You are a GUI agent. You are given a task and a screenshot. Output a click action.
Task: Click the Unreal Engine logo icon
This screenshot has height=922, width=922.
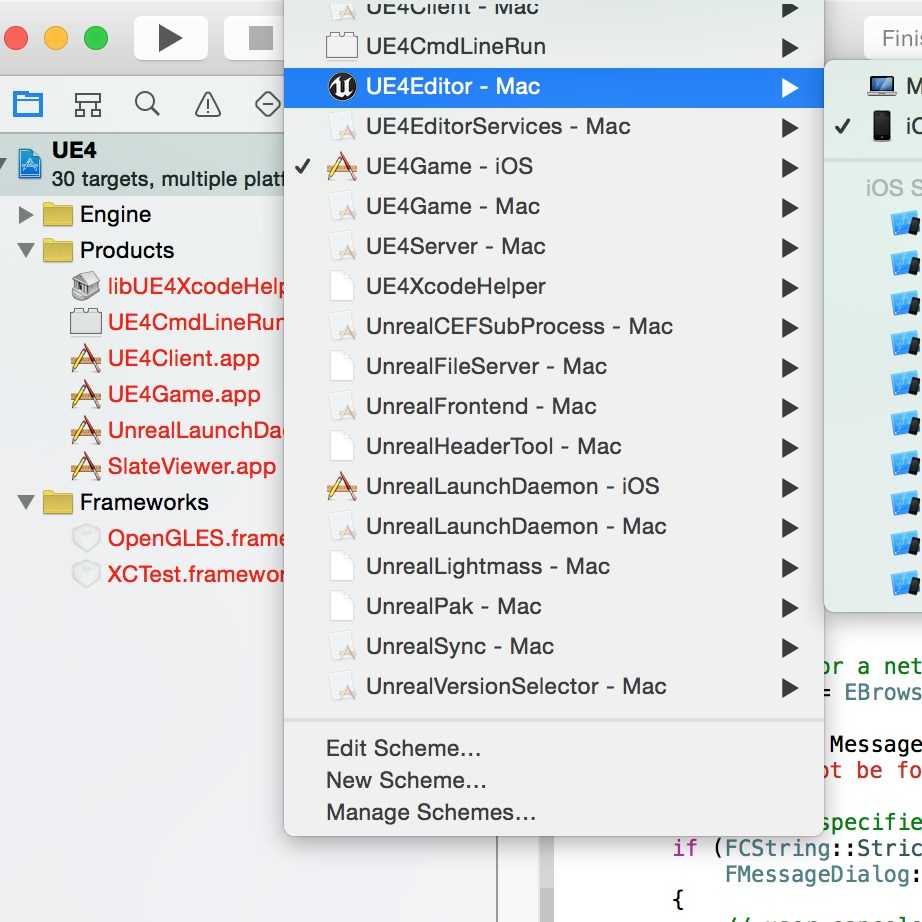(342, 87)
